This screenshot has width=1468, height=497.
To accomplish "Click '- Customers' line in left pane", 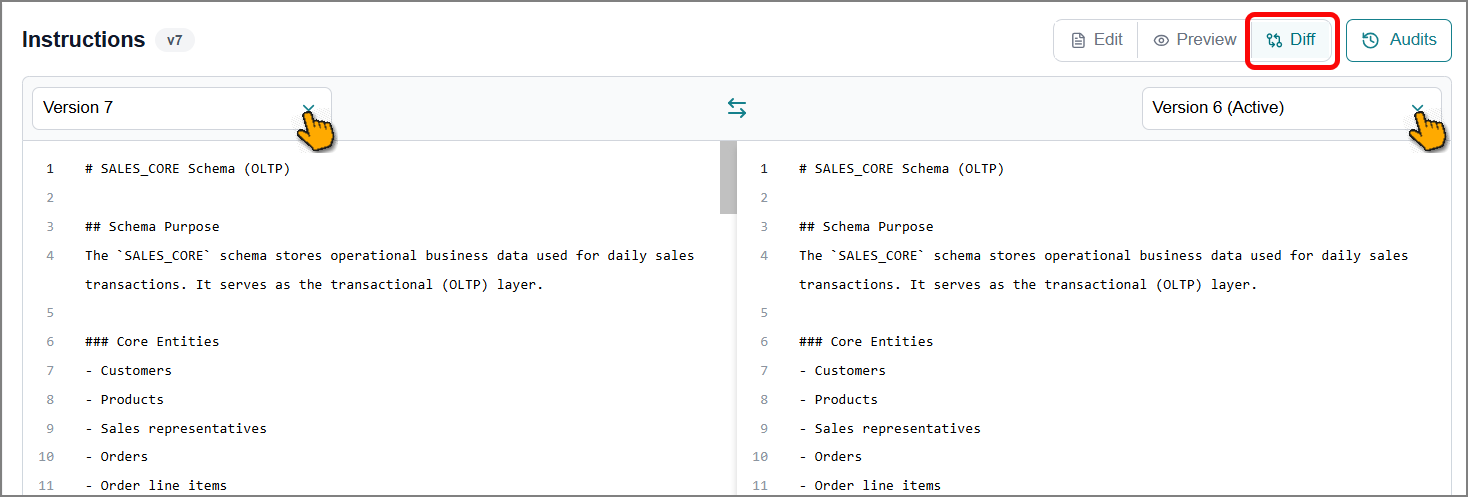I will (x=129, y=371).
